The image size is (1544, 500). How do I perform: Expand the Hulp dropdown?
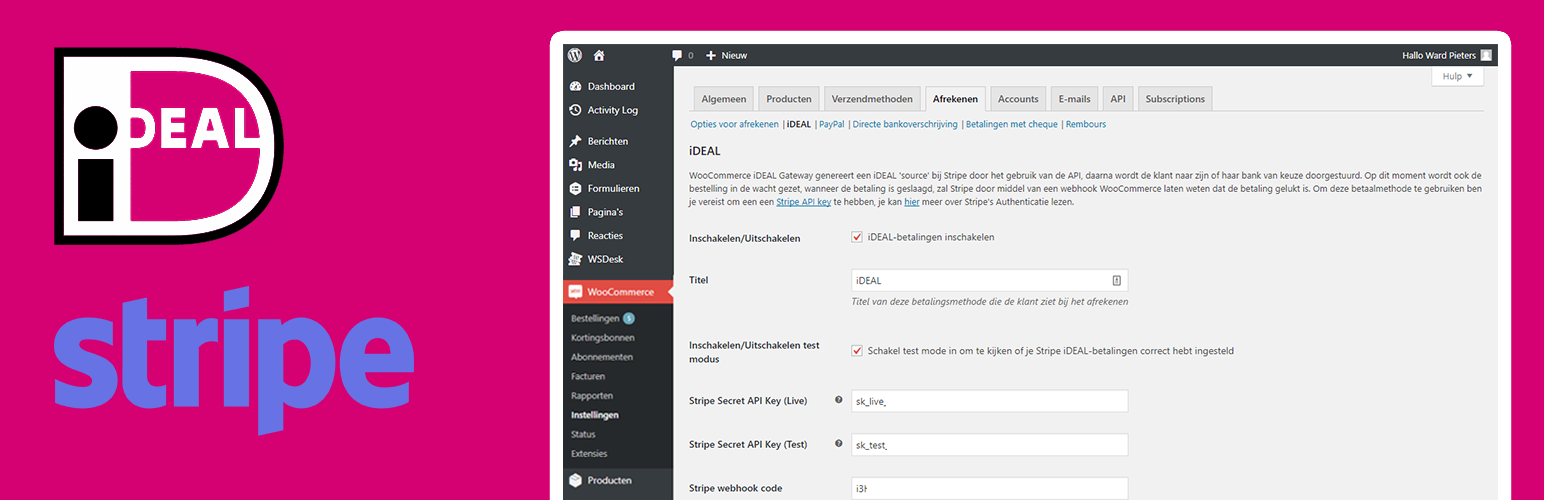tap(1458, 76)
